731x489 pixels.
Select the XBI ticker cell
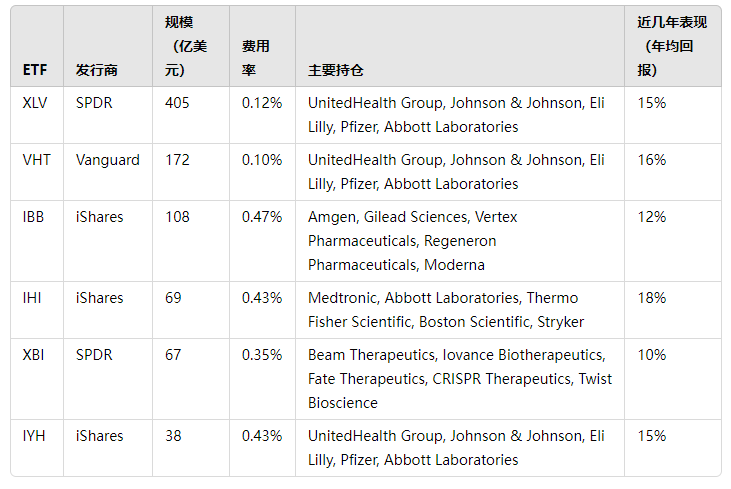(x=34, y=355)
